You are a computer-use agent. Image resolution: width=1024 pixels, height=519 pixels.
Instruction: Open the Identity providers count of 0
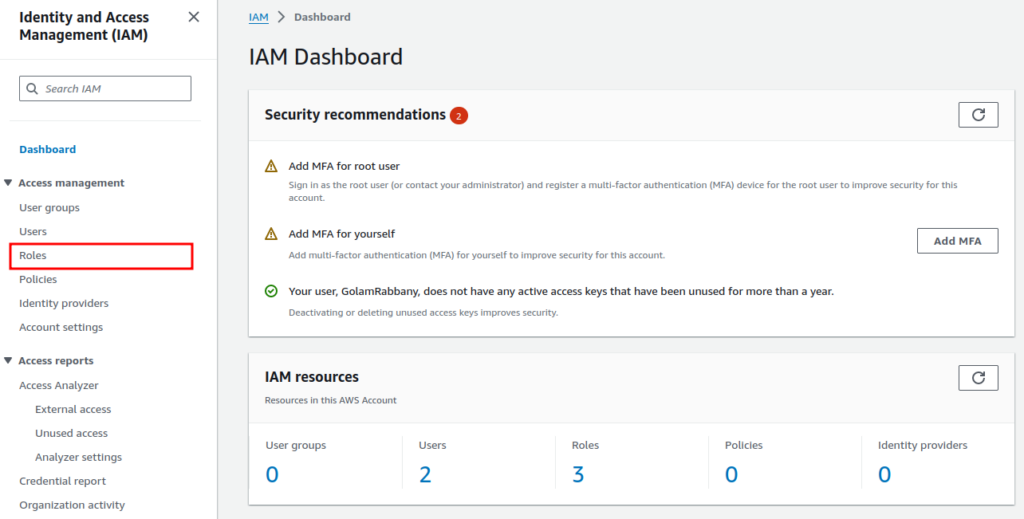point(884,475)
